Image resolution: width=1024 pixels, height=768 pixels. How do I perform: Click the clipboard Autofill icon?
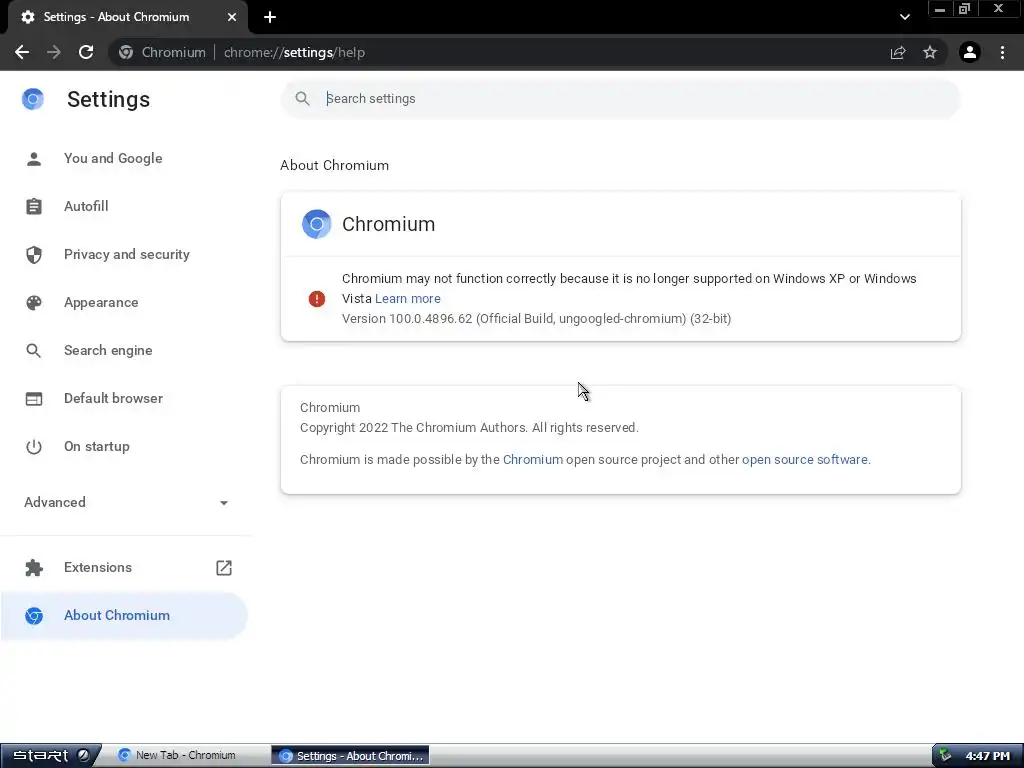[x=34, y=206]
